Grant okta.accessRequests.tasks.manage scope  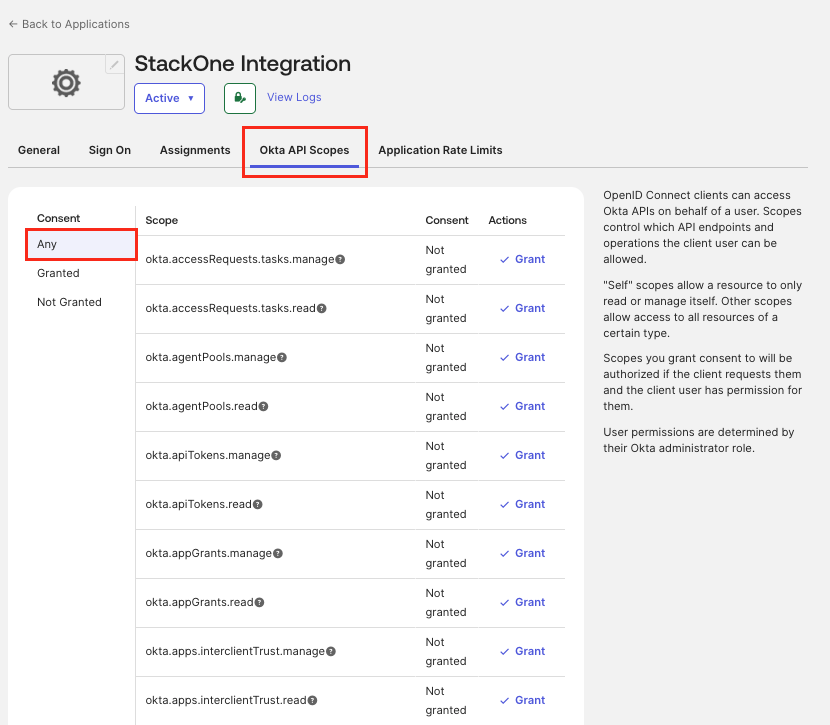pyautogui.click(x=522, y=259)
